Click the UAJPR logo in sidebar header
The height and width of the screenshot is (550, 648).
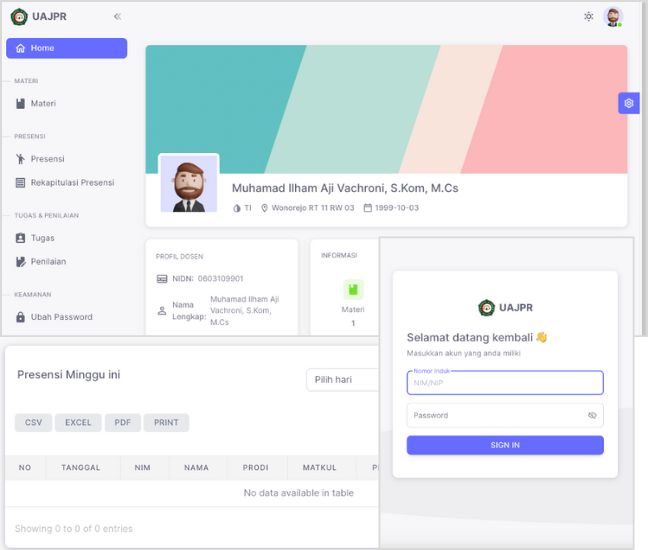pyautogui.click(x=19, y=16)
